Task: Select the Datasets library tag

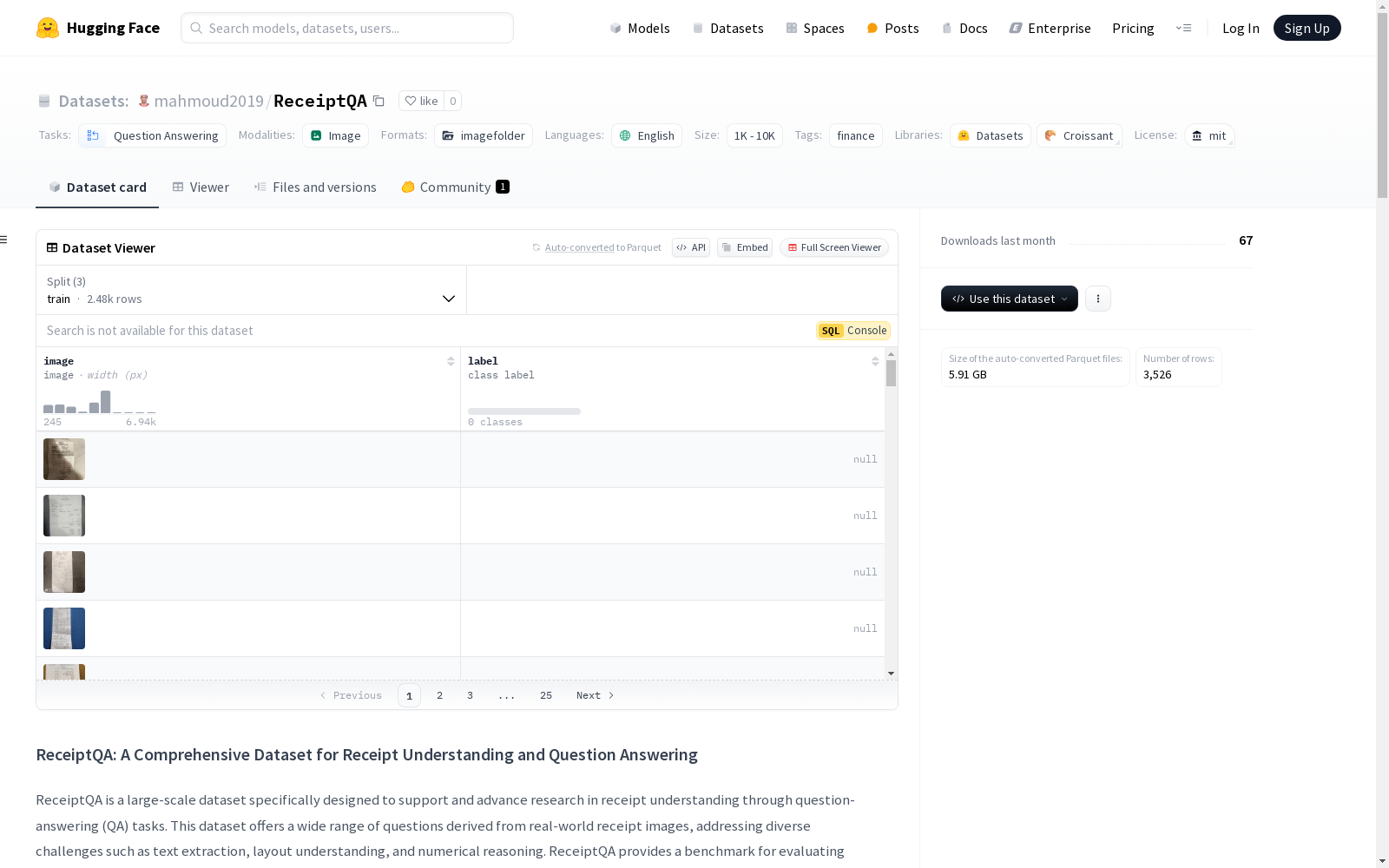Action: (991, 135)
